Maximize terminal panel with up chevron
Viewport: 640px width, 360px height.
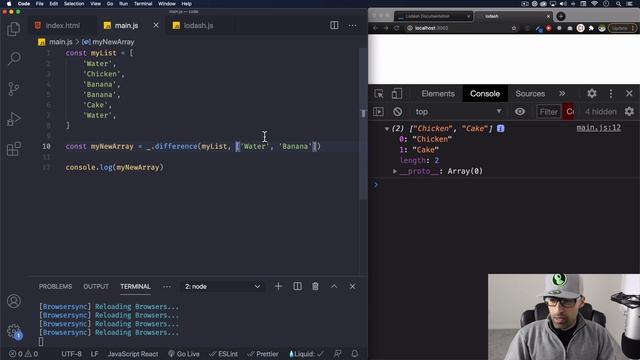(x=334, y=287)
